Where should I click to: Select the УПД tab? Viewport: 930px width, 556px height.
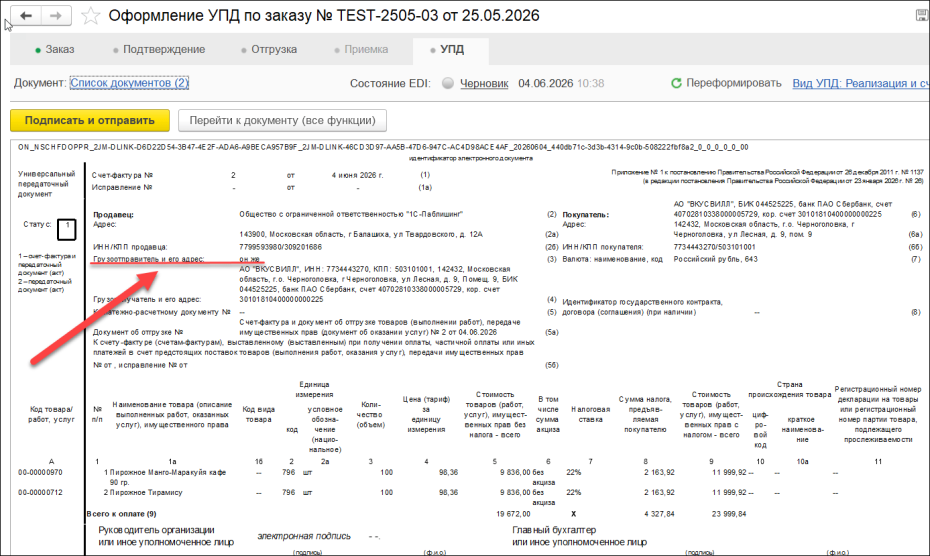451,50
